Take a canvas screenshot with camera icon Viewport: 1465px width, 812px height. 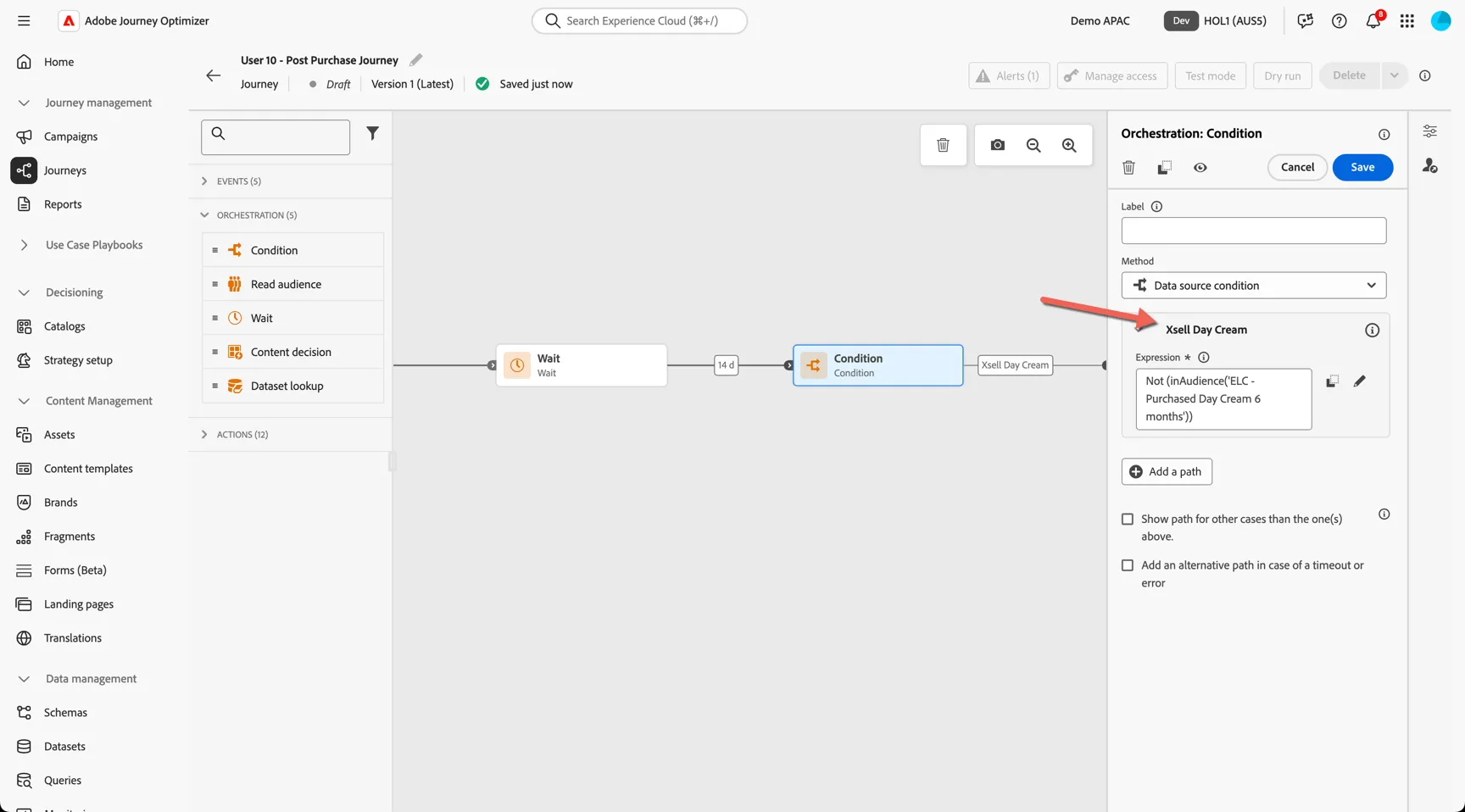pyautogui.click(x=998, y=145)
